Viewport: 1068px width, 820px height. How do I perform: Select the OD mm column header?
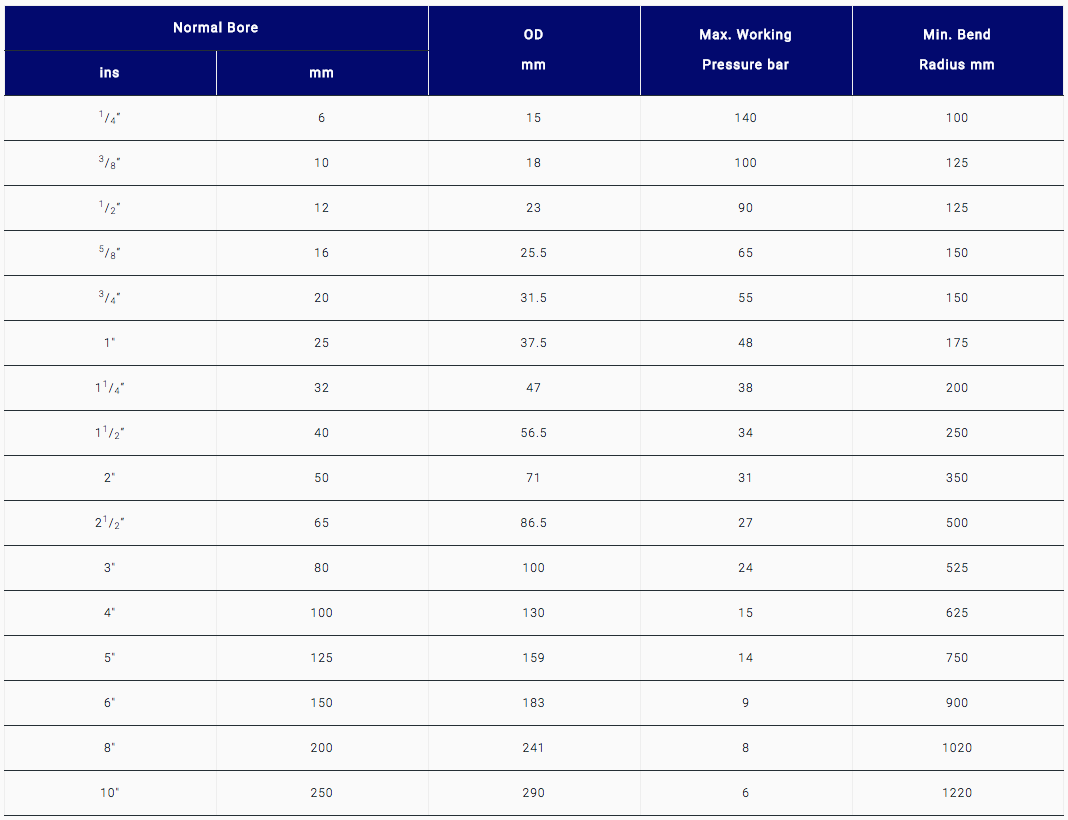pos(534,50)
